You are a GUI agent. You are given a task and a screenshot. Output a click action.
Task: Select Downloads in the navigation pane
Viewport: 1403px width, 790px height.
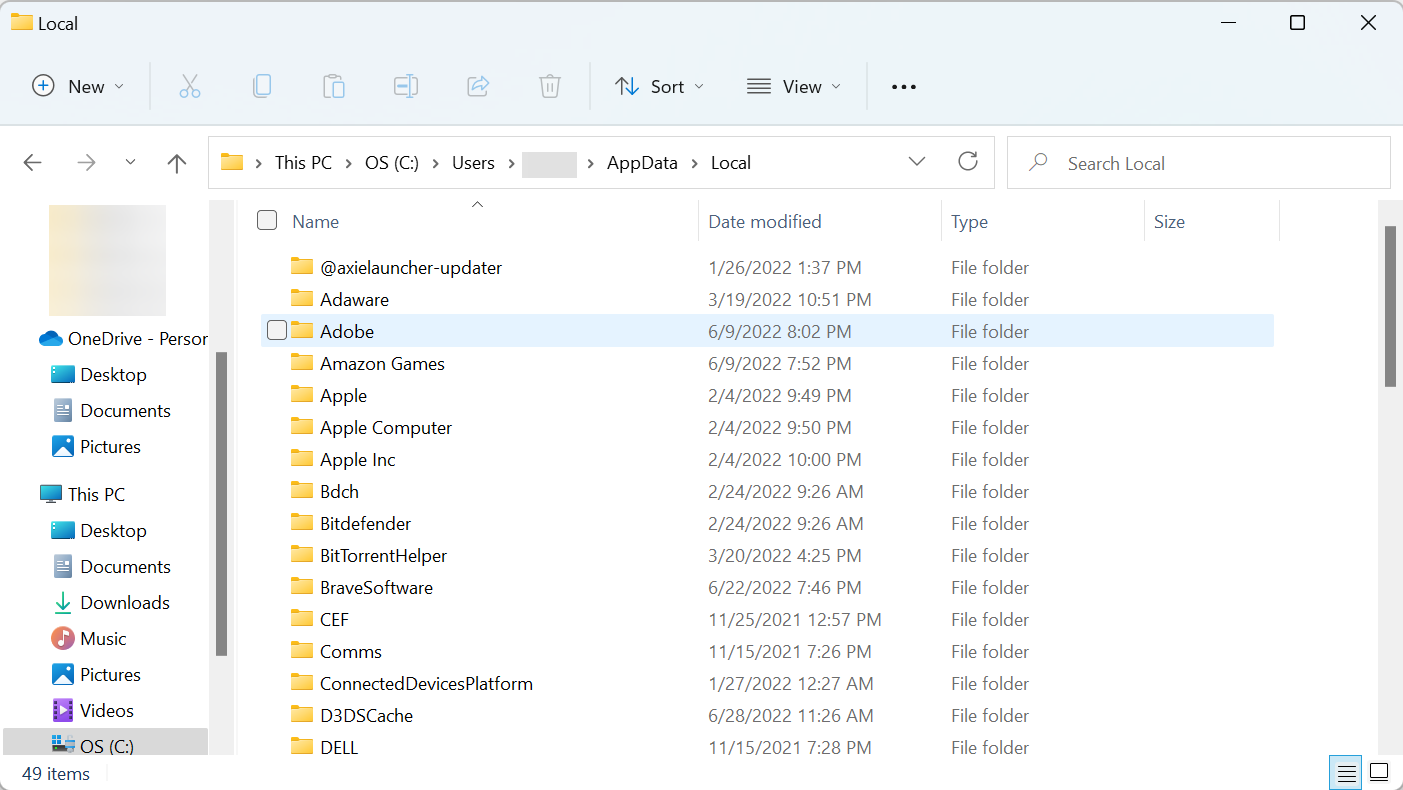coord(125,602)
